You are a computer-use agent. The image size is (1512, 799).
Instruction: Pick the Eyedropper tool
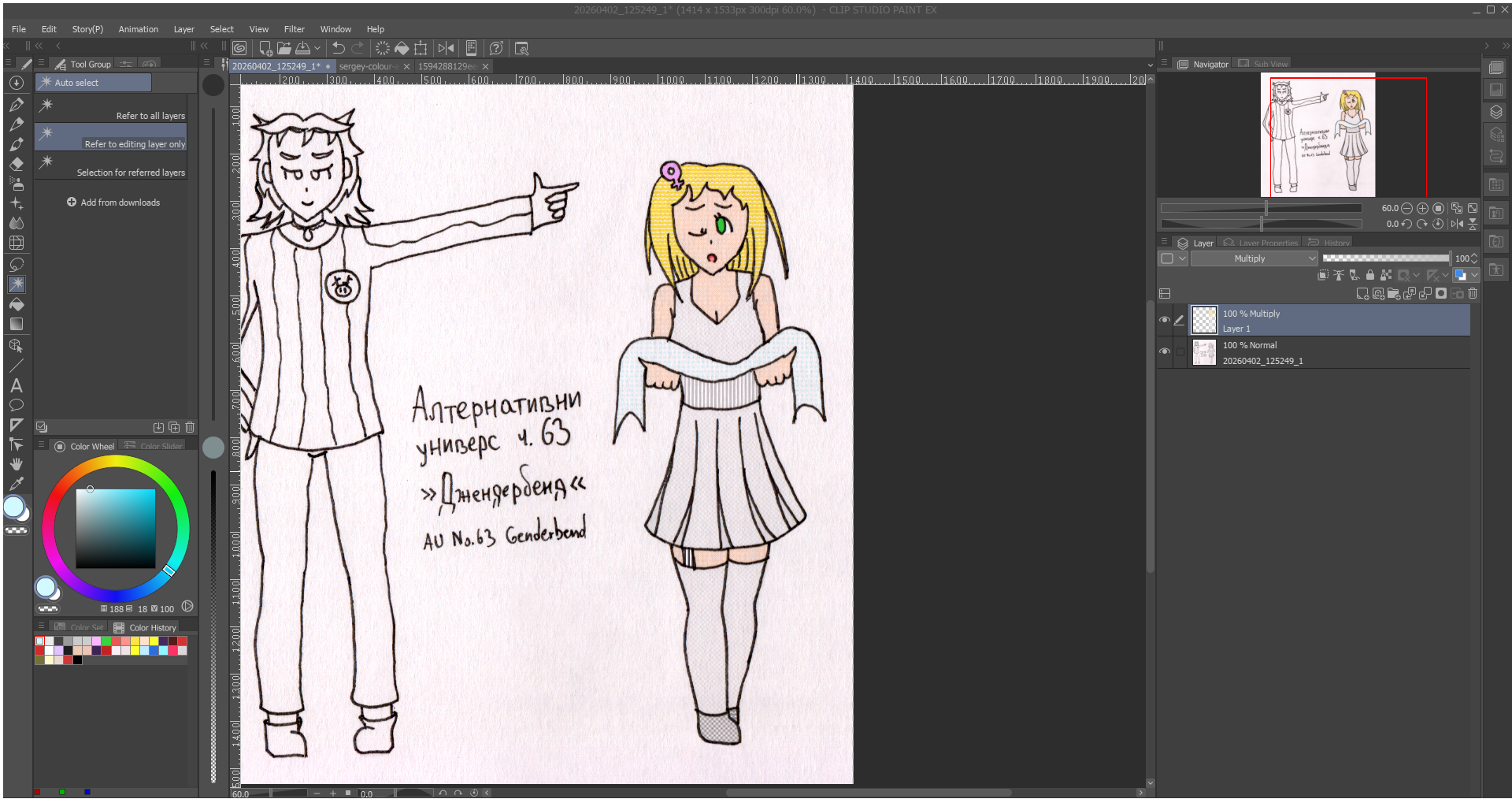(17, 484)
